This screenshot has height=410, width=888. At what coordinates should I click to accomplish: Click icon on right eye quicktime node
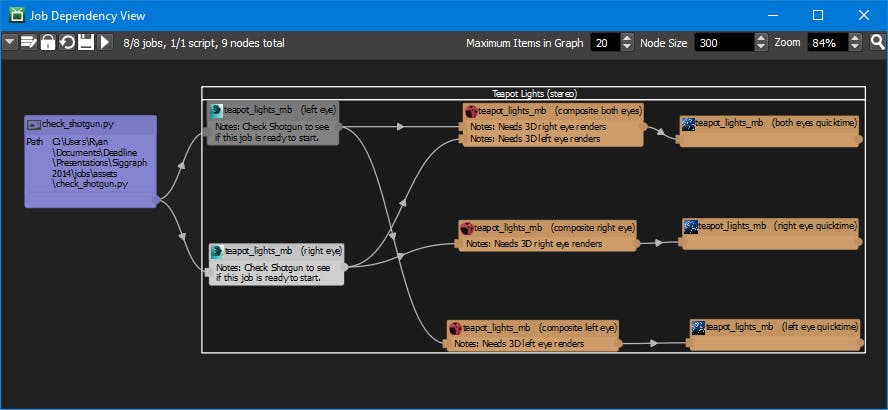690,227
